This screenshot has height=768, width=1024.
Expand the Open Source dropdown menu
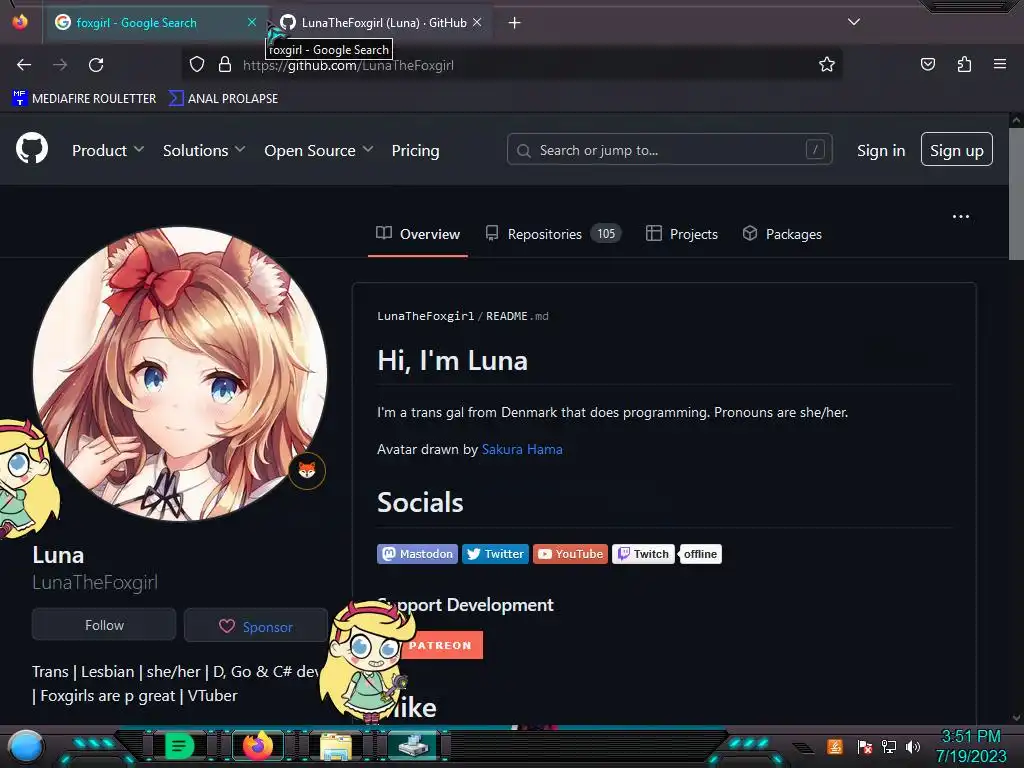coord(319,150)
